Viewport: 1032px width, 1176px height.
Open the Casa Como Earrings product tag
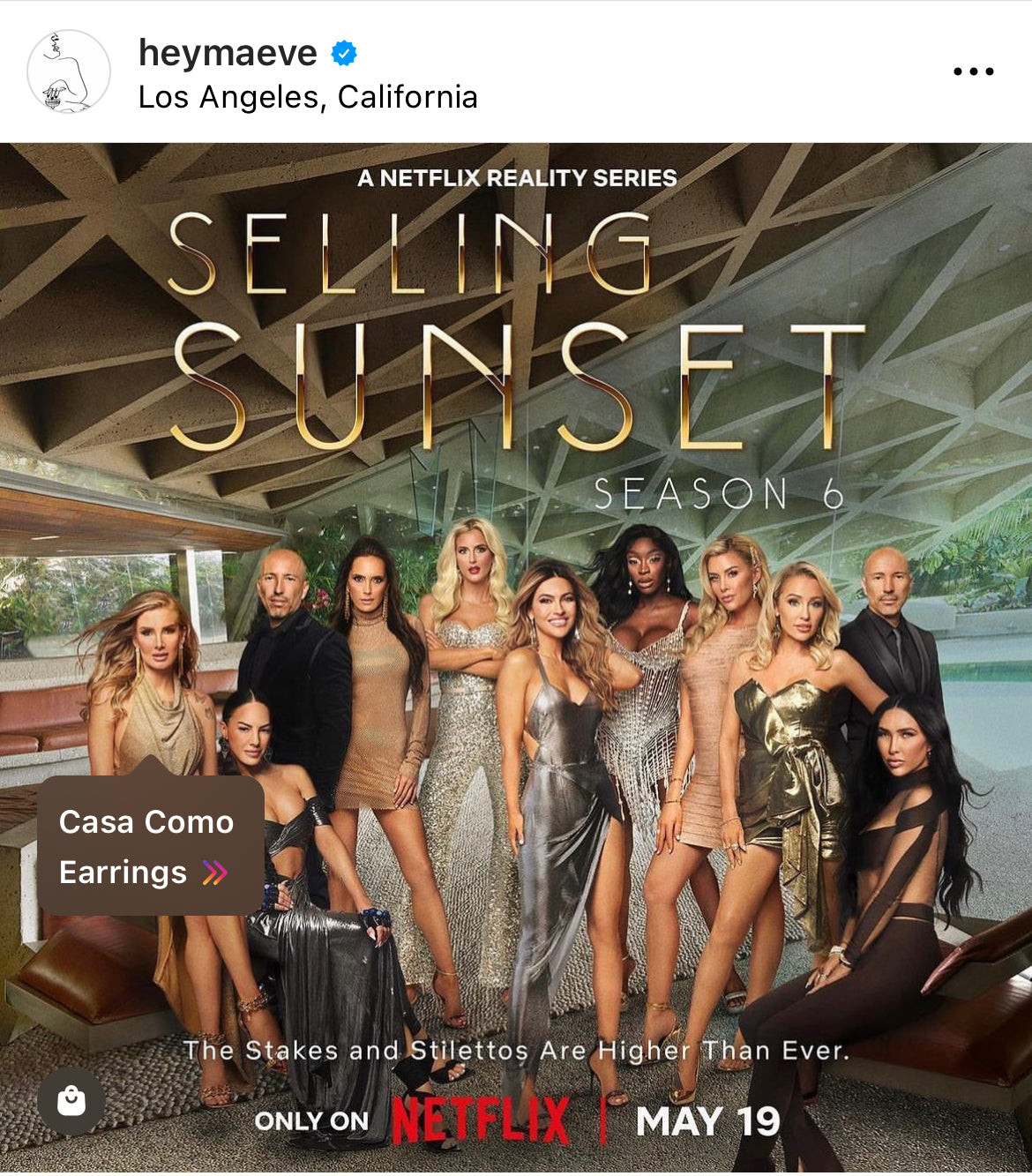pos(151,845)
